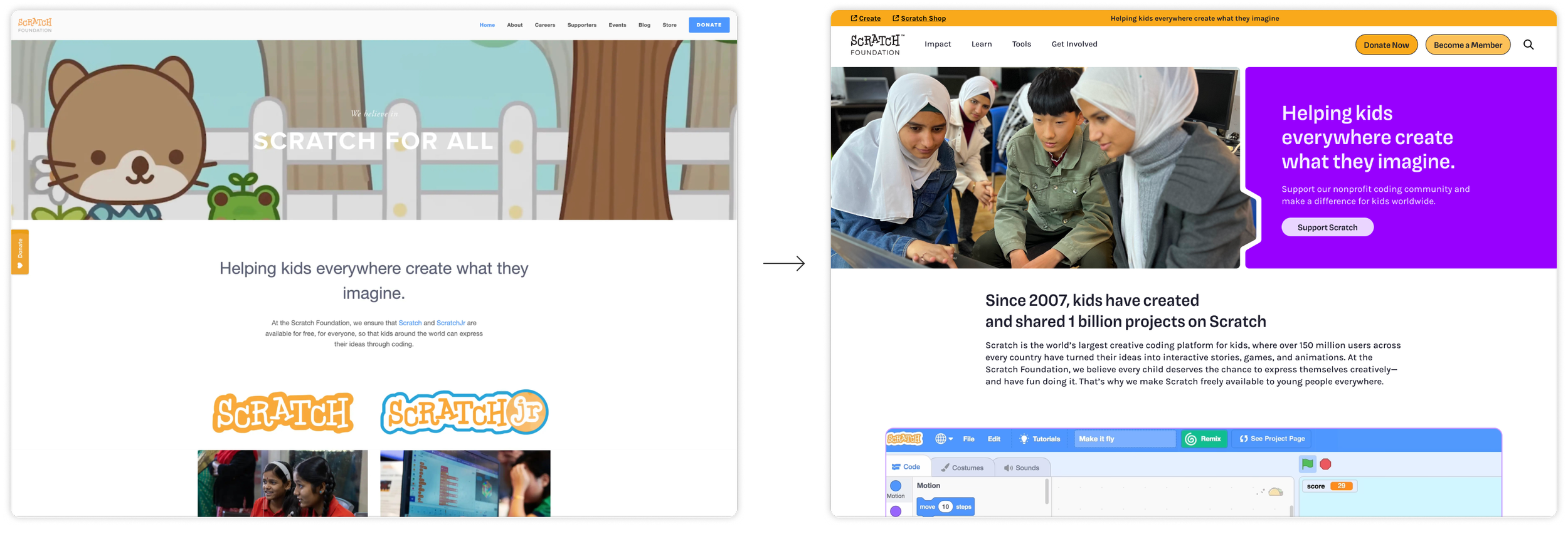Click the blue DONATE button on the old site
Image resolution: width=1568 pixels, height=534 pixels.
(x=709, y=25)
